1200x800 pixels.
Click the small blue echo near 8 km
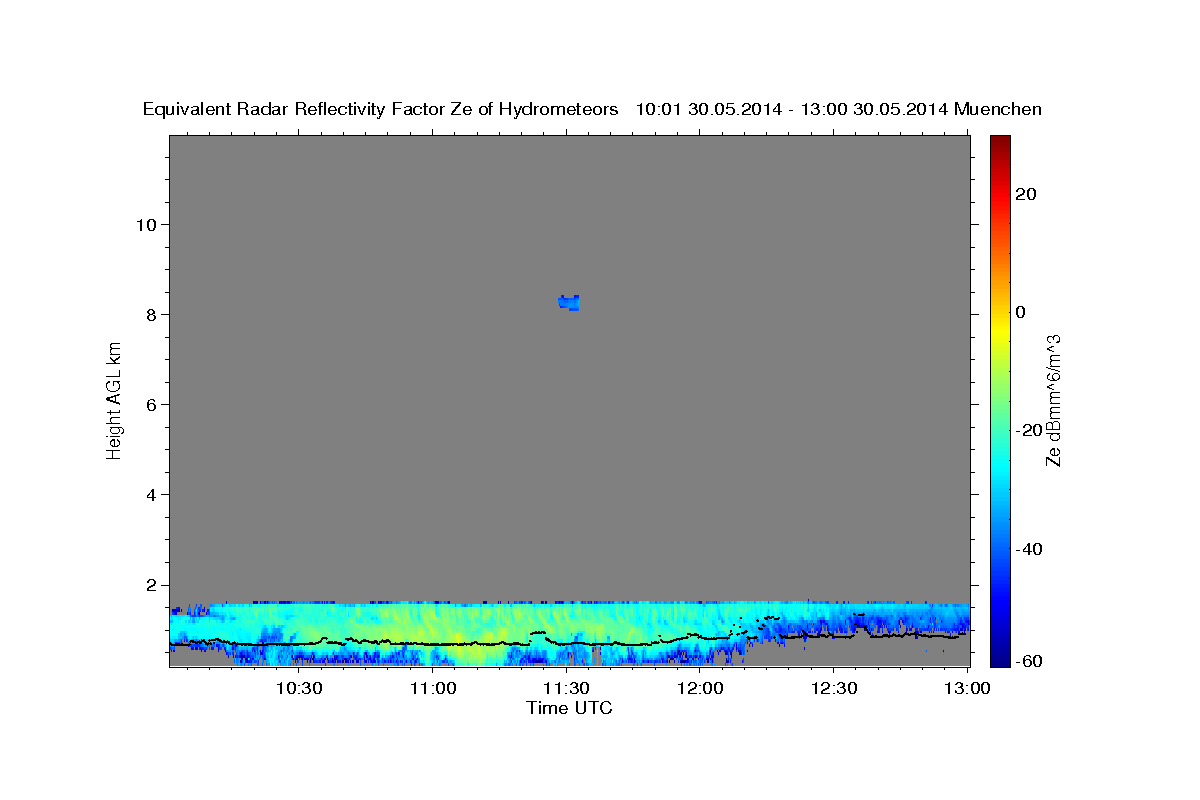(x=569, y=302)
